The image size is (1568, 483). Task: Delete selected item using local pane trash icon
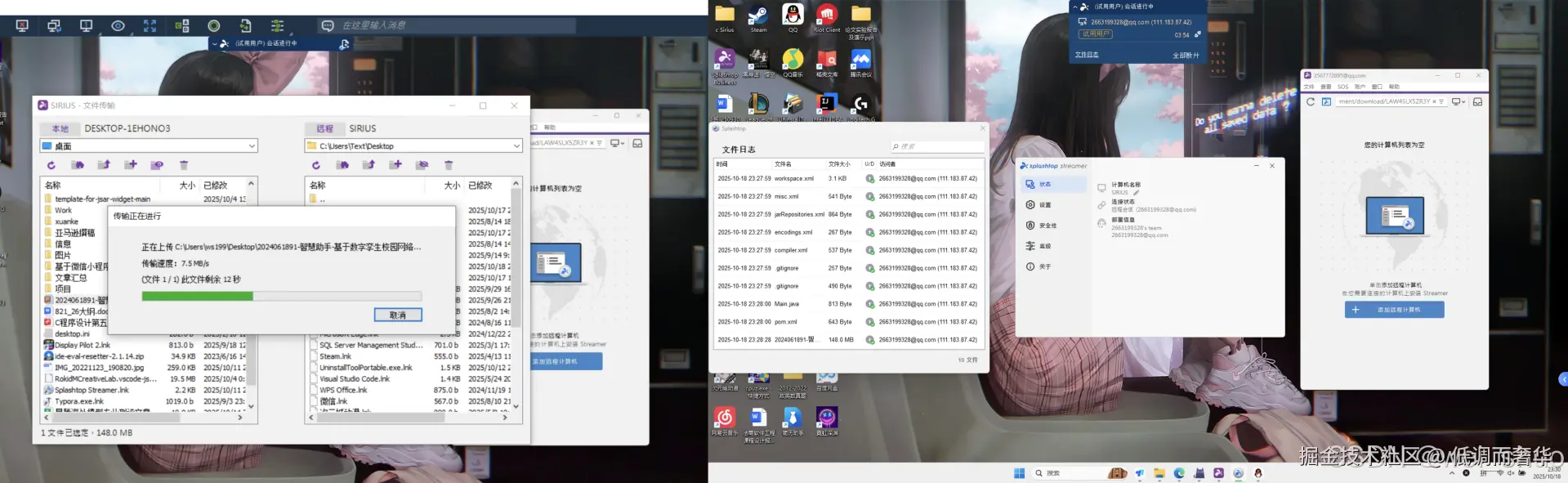[x=184, y=165]
